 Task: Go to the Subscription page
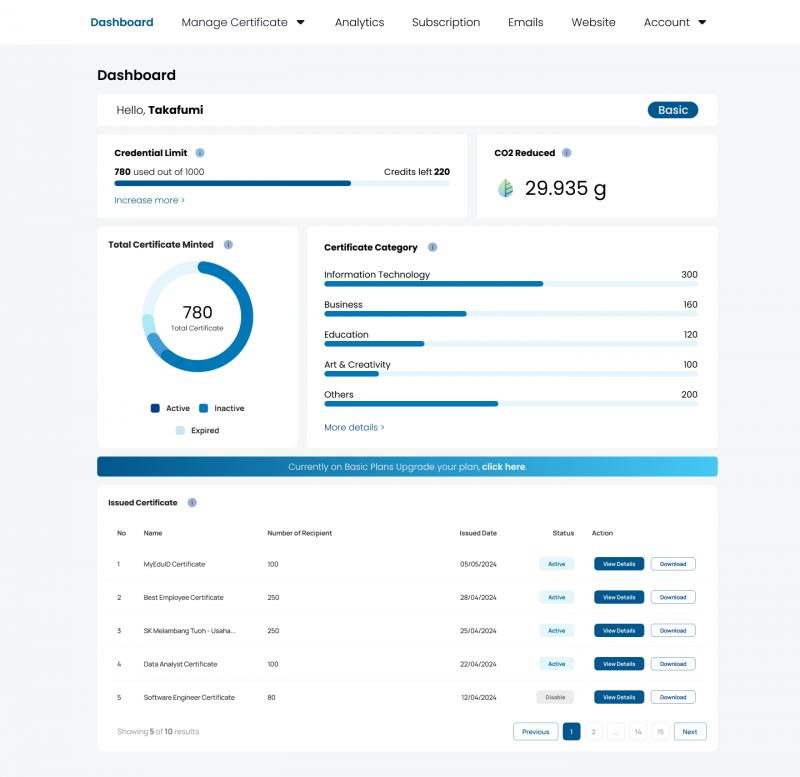pyautogui.click(x=446, y=22)
